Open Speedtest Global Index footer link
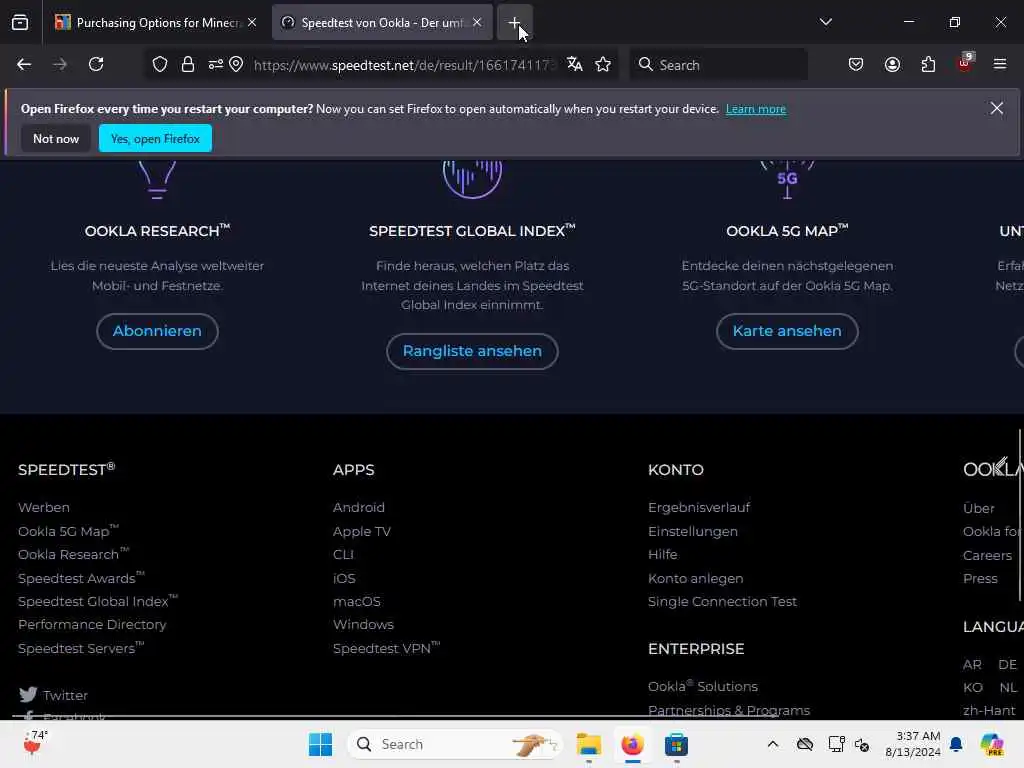 point(97,601)
